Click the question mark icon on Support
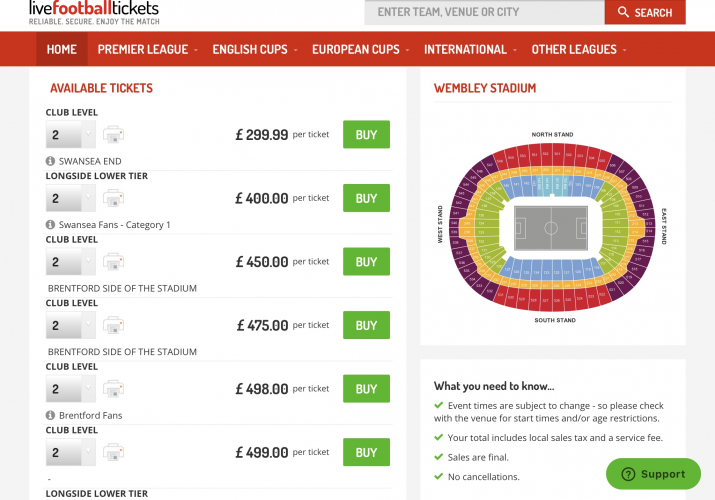Viewport: 715px width, 500px height. [x=628, y=474]
